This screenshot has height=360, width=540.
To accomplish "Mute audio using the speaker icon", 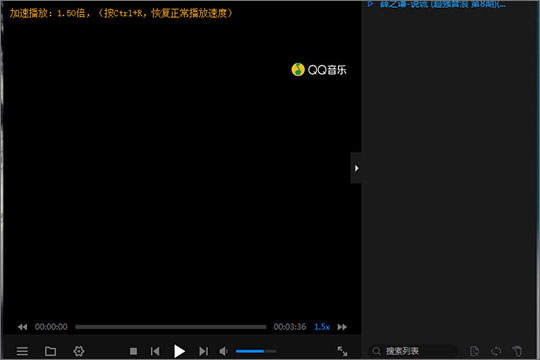I will pos(224,351).
